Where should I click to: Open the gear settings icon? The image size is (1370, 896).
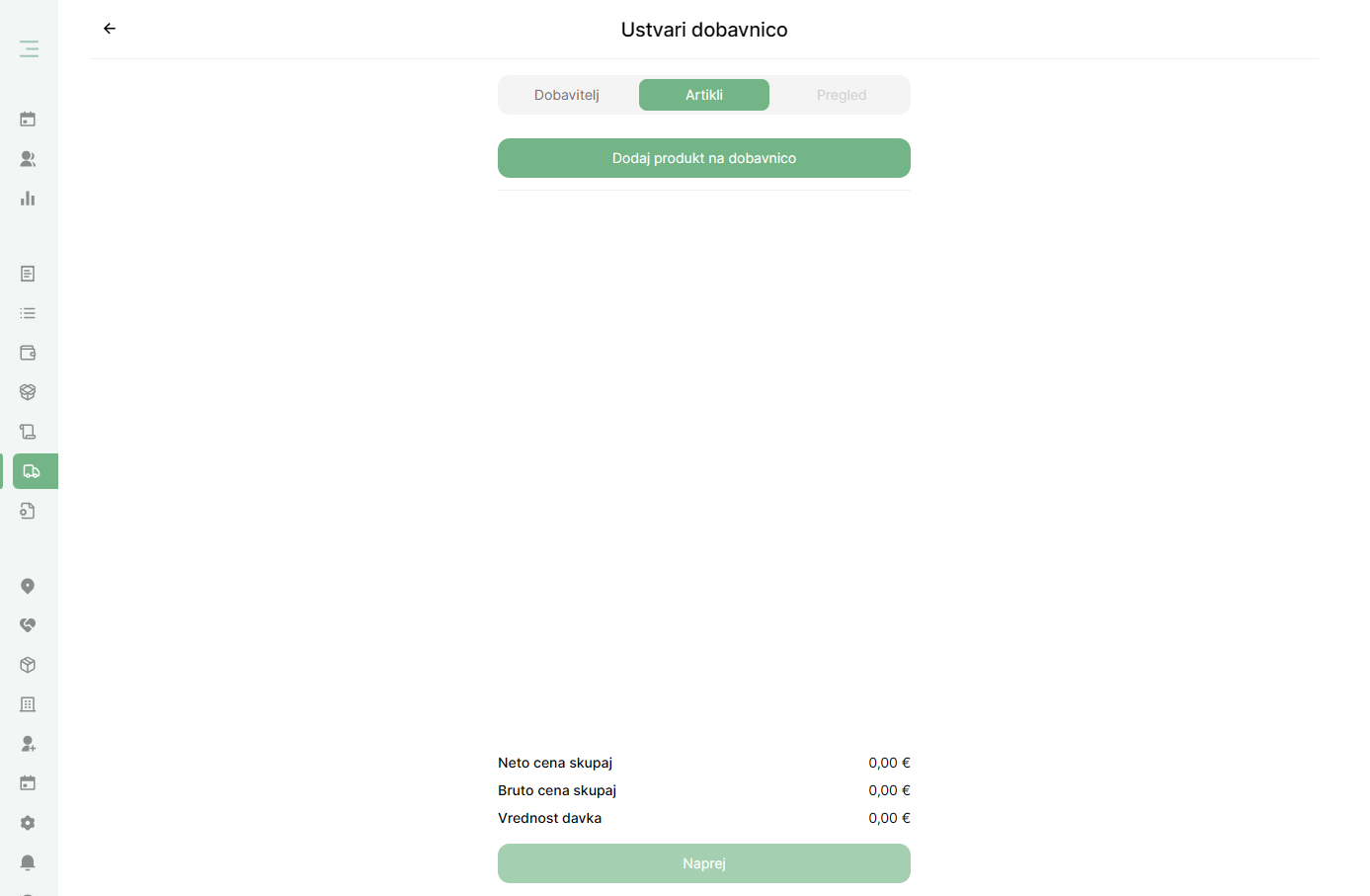(28, 823)
